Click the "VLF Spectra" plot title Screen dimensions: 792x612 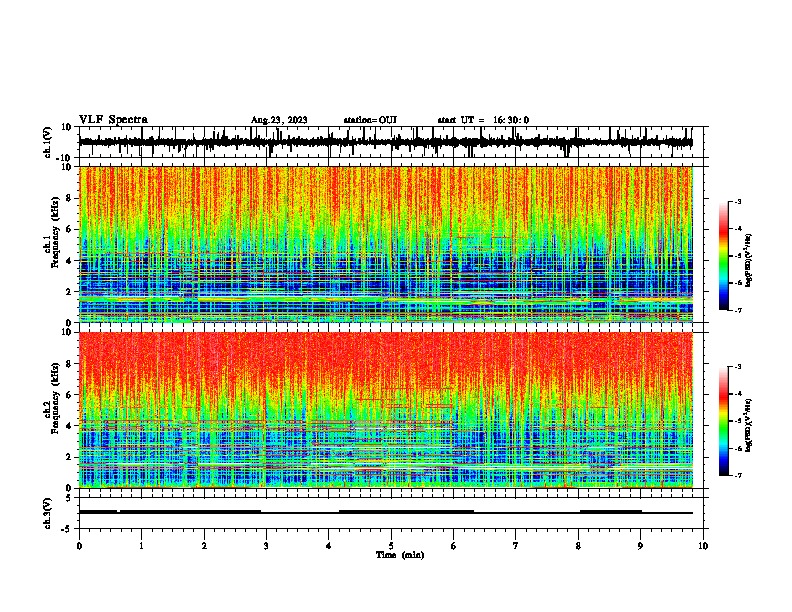click(x=113, y=120)
